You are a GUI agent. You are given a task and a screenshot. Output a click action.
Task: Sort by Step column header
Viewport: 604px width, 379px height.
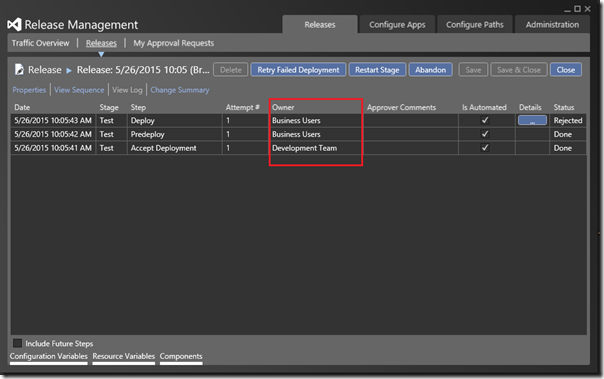click(x=138, y=107)
